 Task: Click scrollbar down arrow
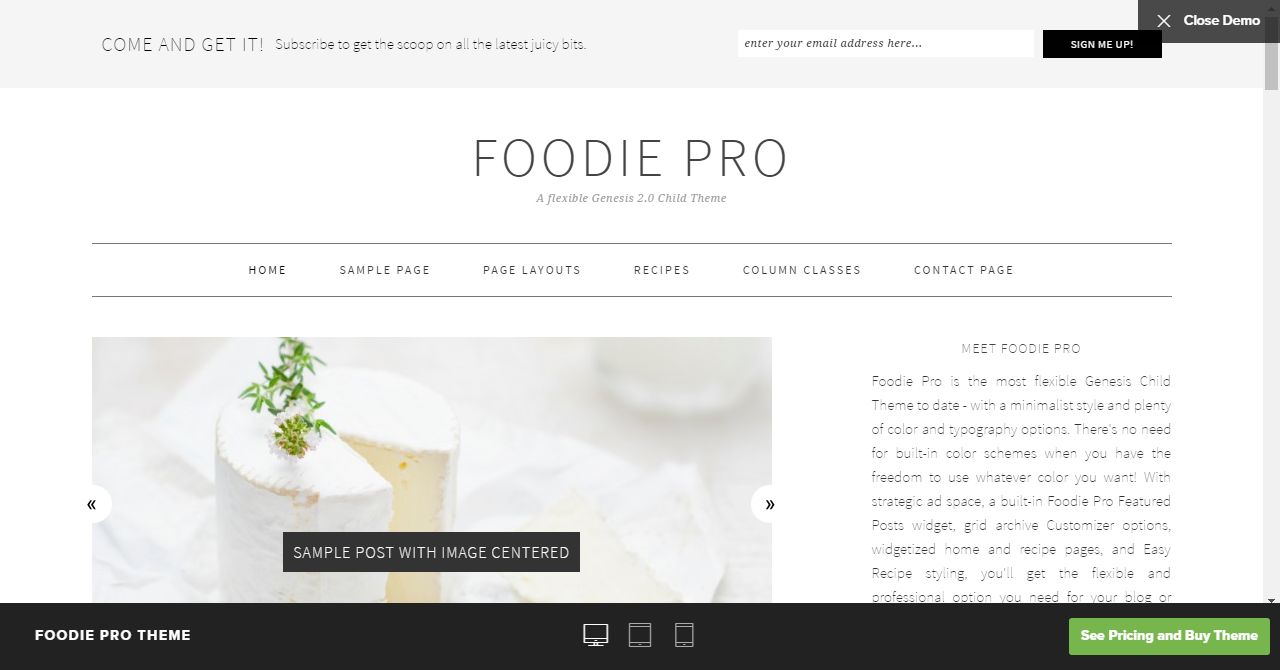[x=1271, y=600]
